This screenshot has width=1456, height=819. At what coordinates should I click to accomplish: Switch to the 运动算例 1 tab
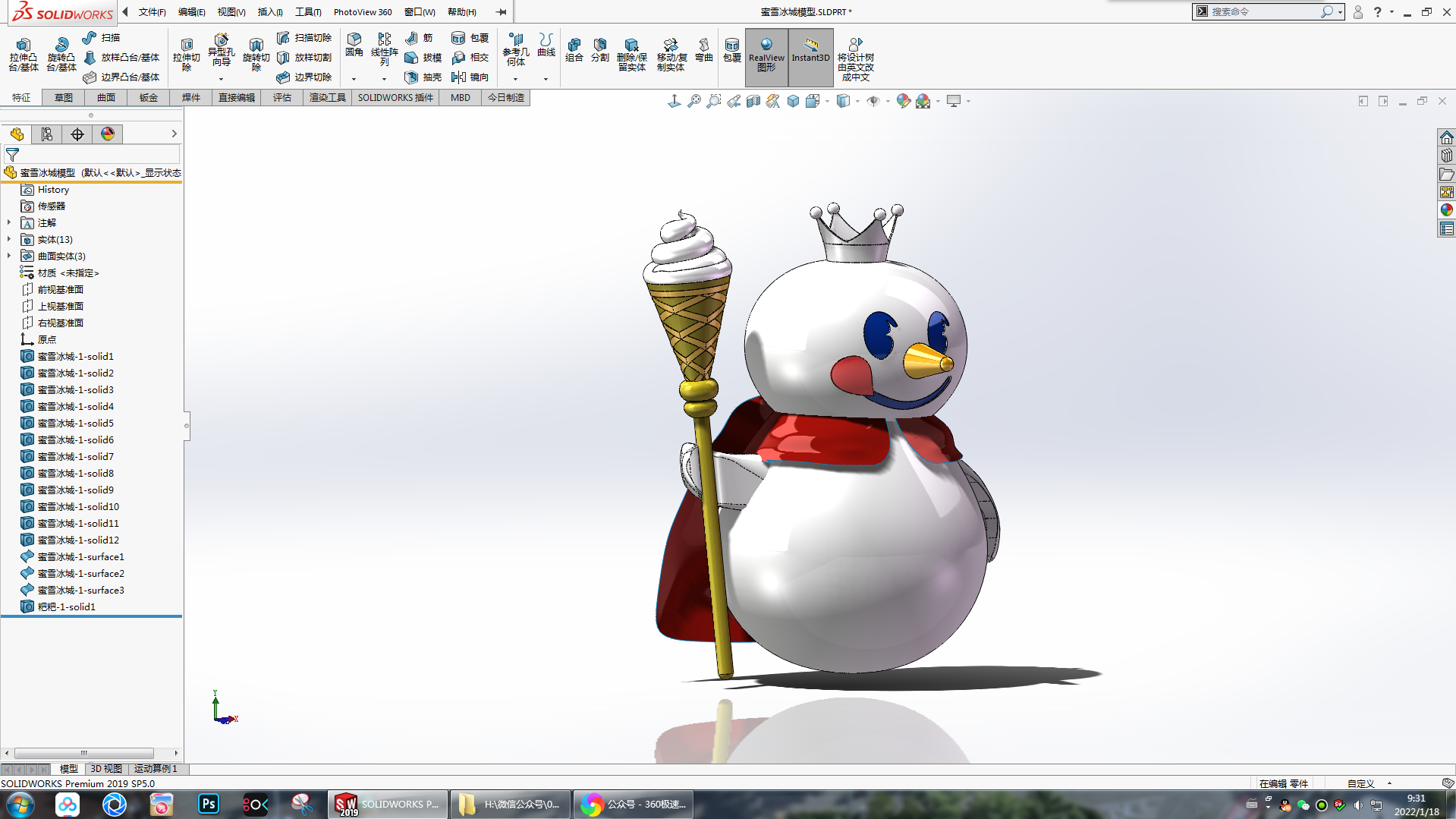pos(156,769)
